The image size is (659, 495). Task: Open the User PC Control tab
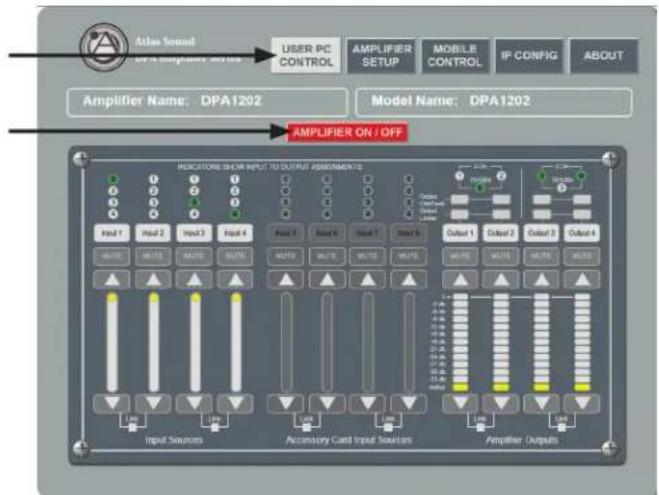pos(306,55)
